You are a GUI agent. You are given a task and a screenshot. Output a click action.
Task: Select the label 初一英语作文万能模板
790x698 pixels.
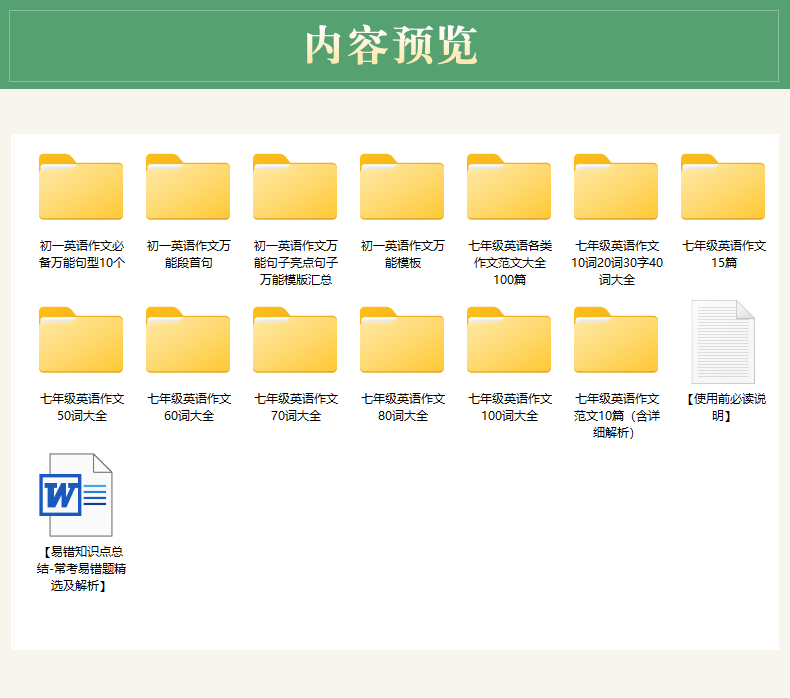point(403,254)
